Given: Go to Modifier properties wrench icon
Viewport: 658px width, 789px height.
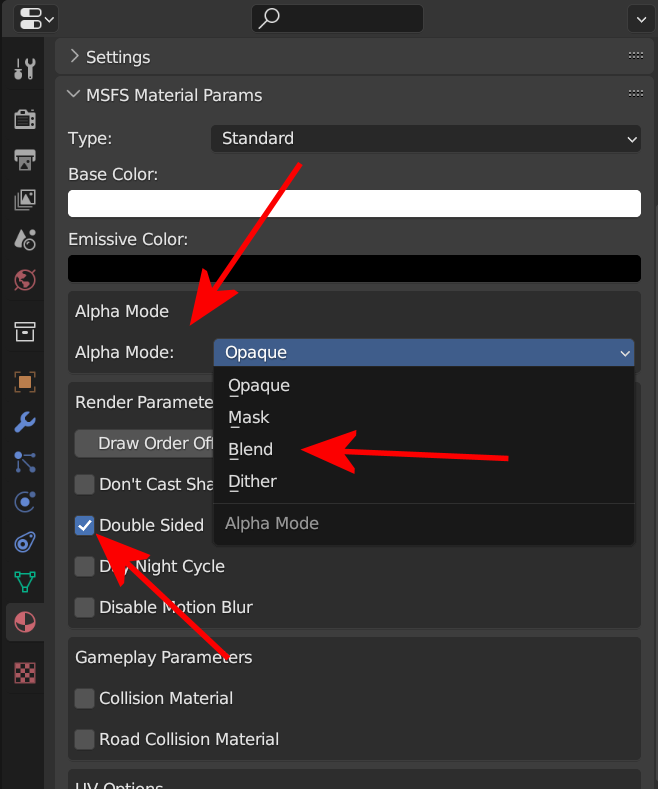Looking at the screenshot, I should pos(25,421).
